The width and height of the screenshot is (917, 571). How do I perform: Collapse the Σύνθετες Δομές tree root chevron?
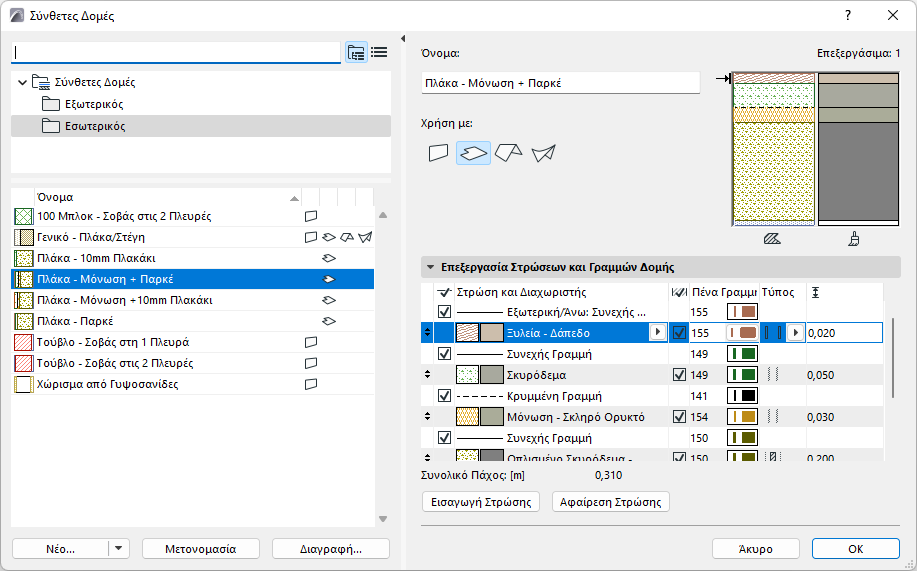coord(22,82)
